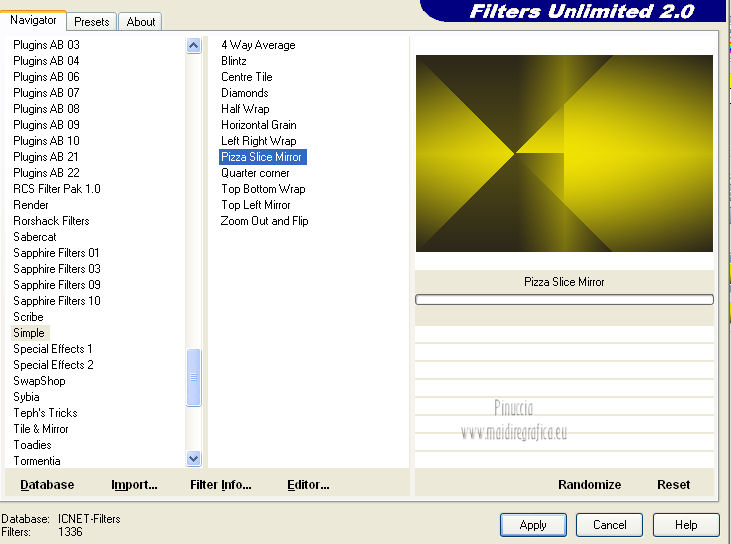Click the category list scrollbar thumb
The height and width of the screenshot is (544, 731).
pos(193,377)
